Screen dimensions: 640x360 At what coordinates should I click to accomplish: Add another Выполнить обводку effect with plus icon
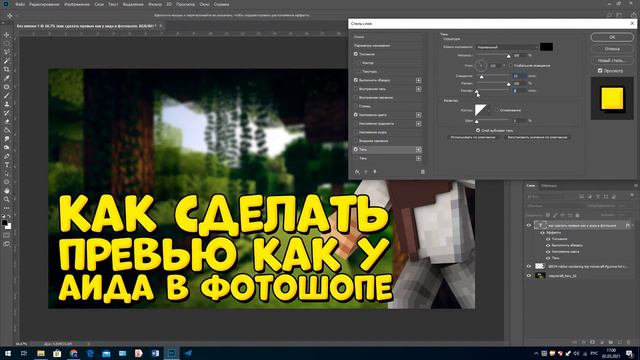[418, 80]
